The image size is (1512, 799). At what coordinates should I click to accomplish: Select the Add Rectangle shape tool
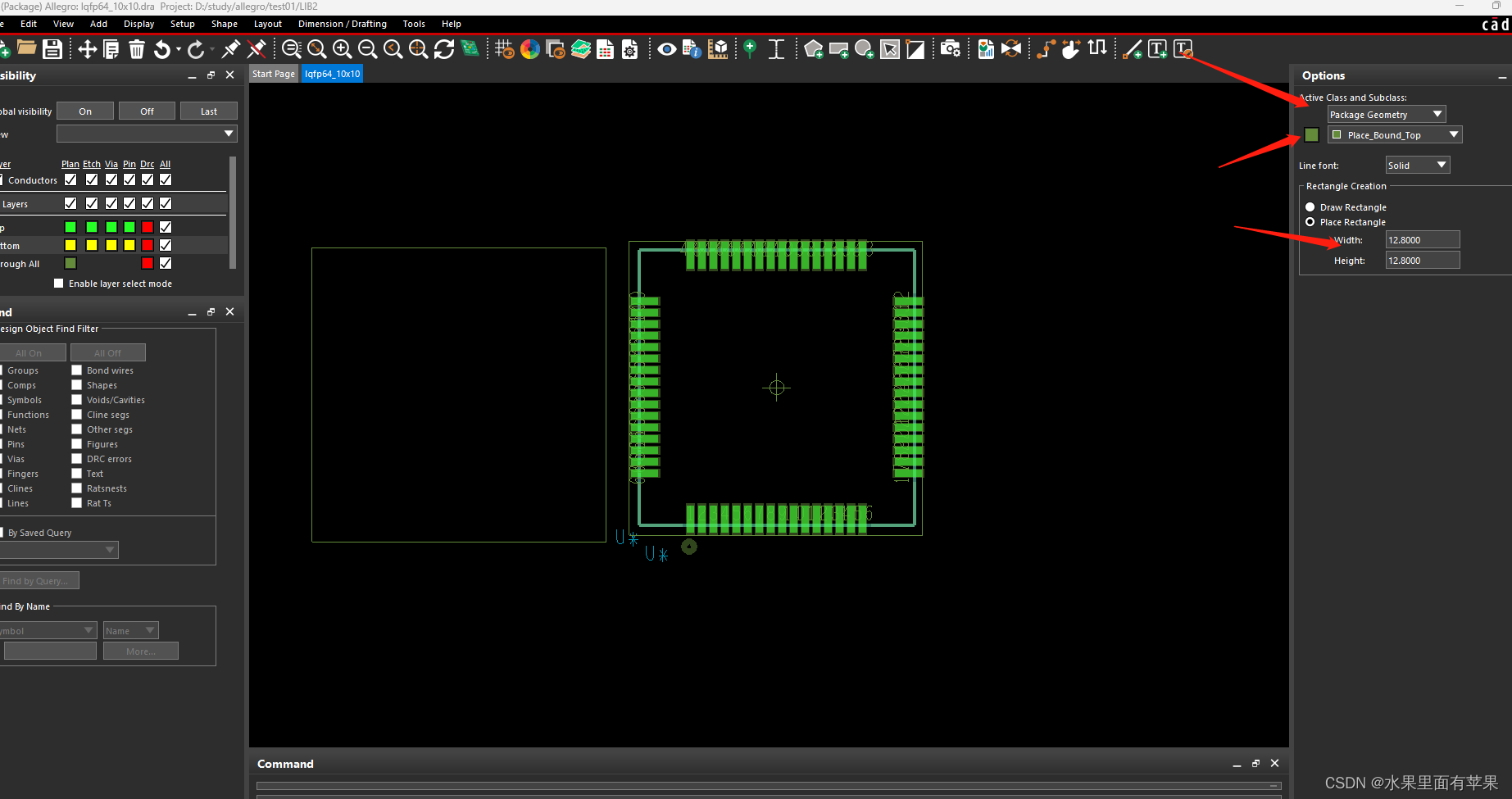[838, 49]
